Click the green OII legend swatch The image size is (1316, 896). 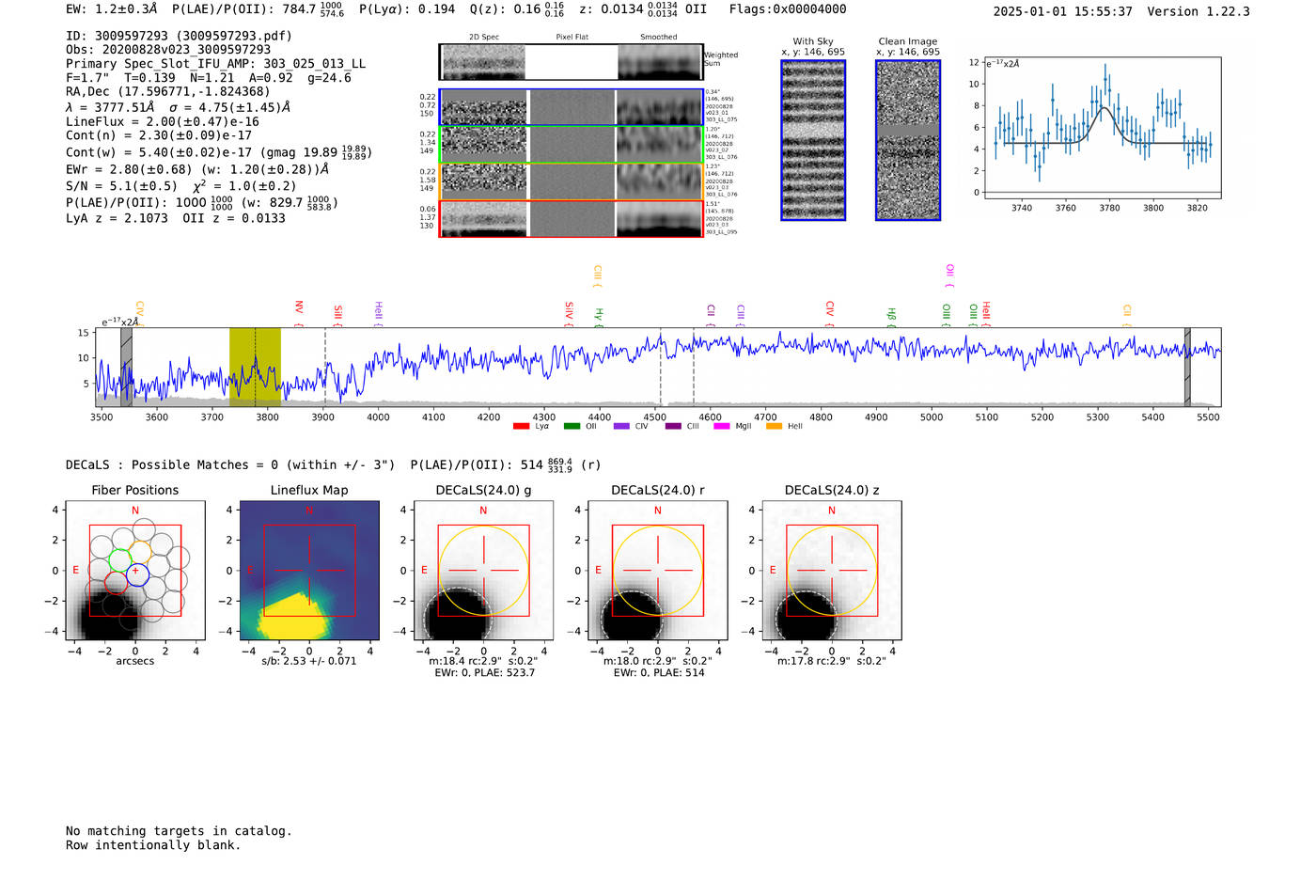pyautogui.click(x=572, y=427)
